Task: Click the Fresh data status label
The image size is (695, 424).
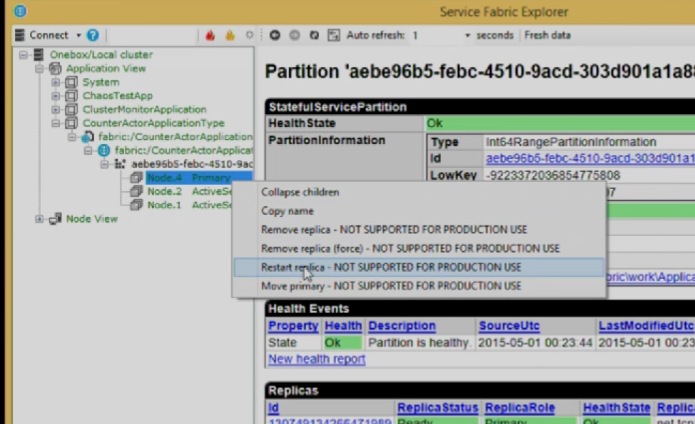Action: tap(547, 35)
